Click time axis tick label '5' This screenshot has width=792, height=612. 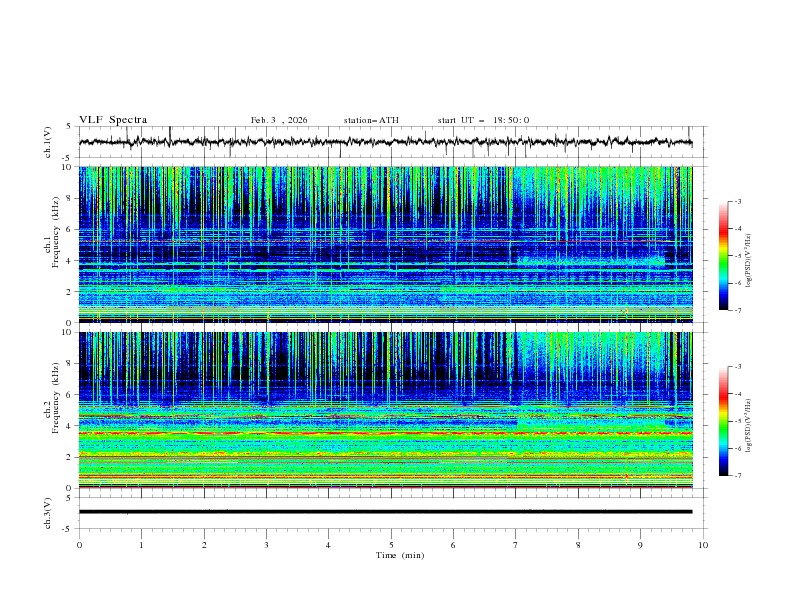[x=391, y=545]
